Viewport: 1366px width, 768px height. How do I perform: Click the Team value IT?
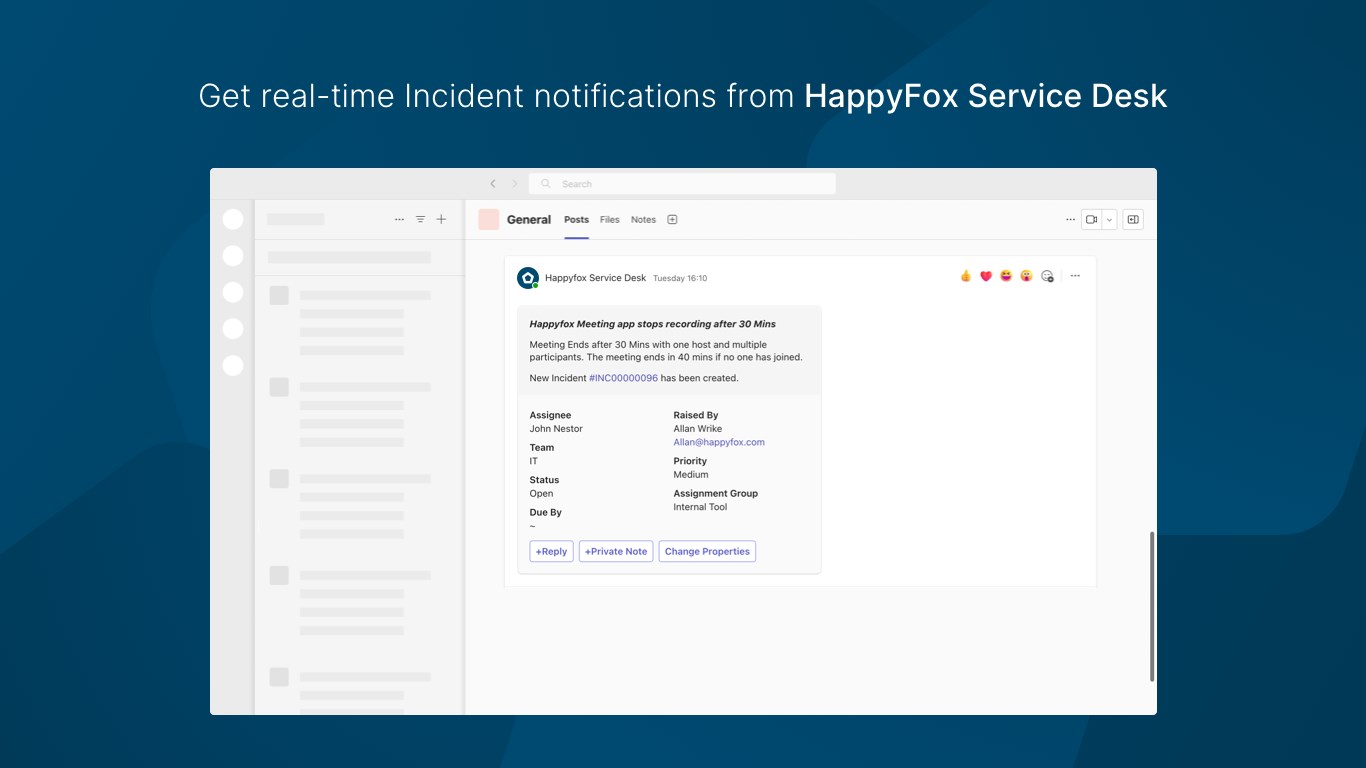tap(533, 461)
